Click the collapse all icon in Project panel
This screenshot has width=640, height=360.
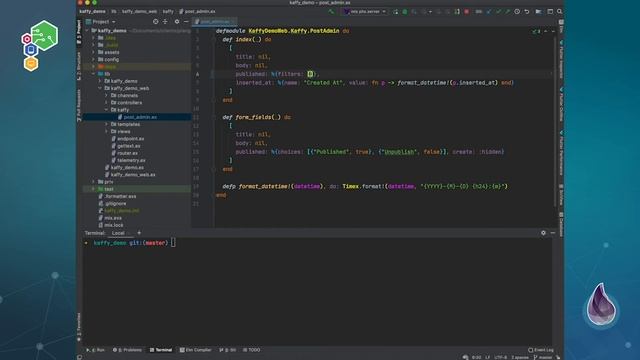[x=165, y=22]
